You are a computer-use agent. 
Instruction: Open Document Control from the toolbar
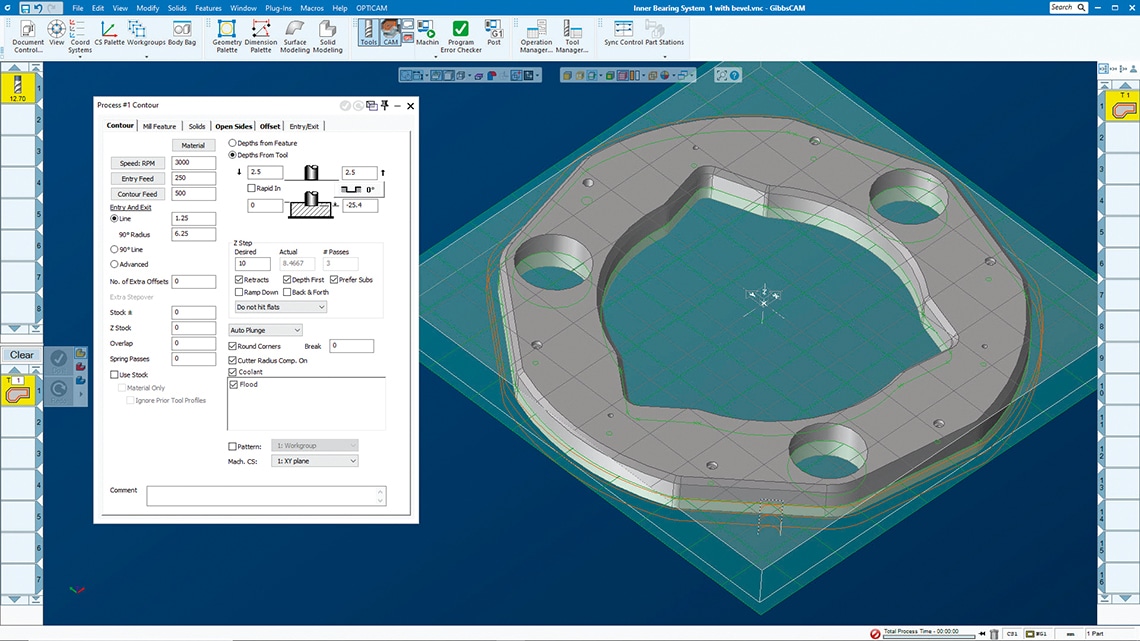click(28, 30)
